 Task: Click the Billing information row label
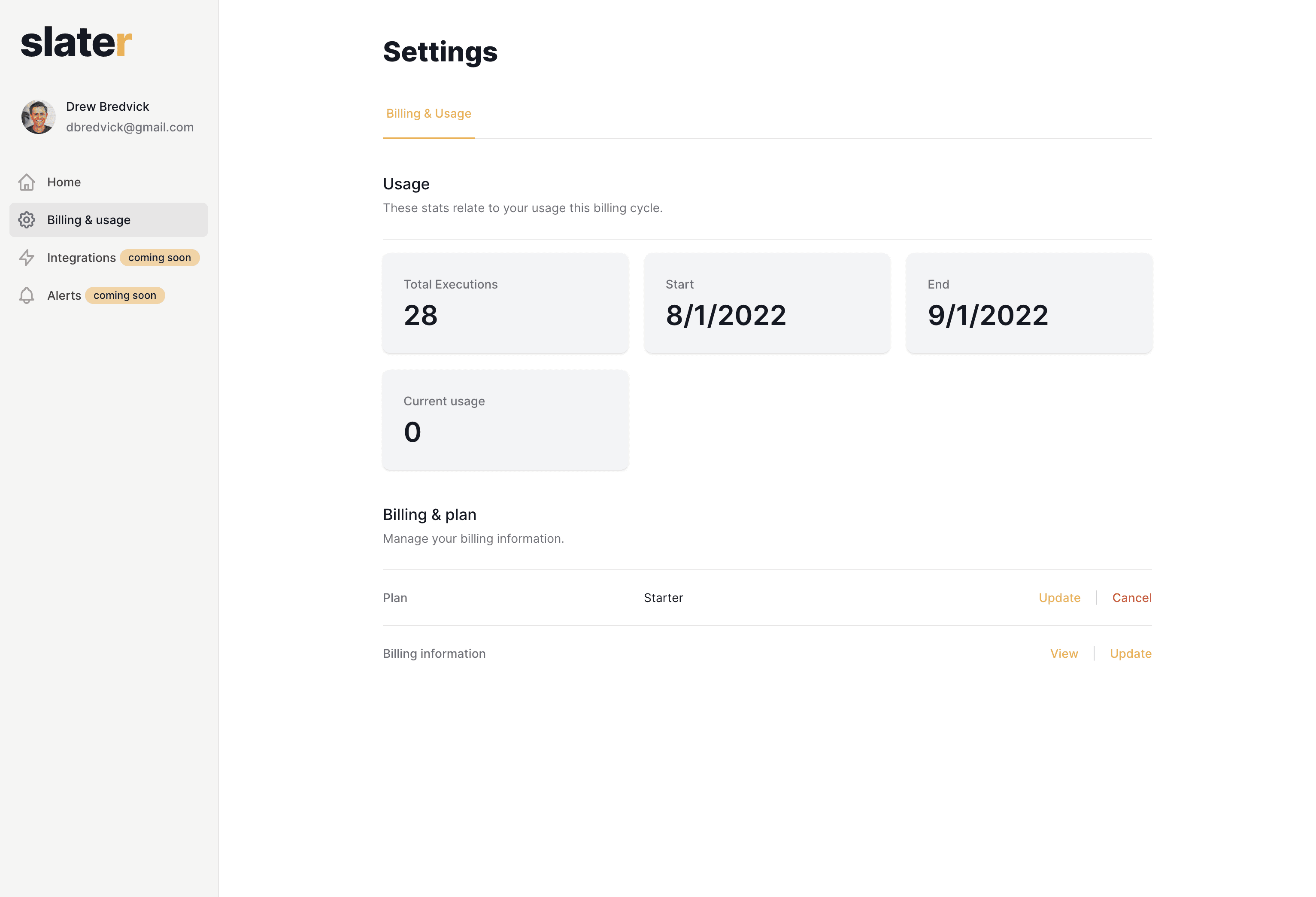pyautogui.click(x=434, y=654)
